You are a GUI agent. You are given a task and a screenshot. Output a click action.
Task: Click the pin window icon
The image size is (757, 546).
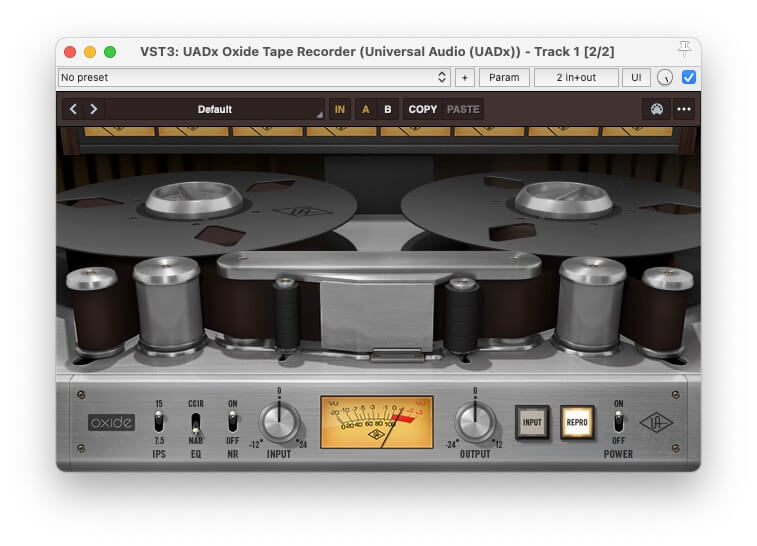coord(684,50)
